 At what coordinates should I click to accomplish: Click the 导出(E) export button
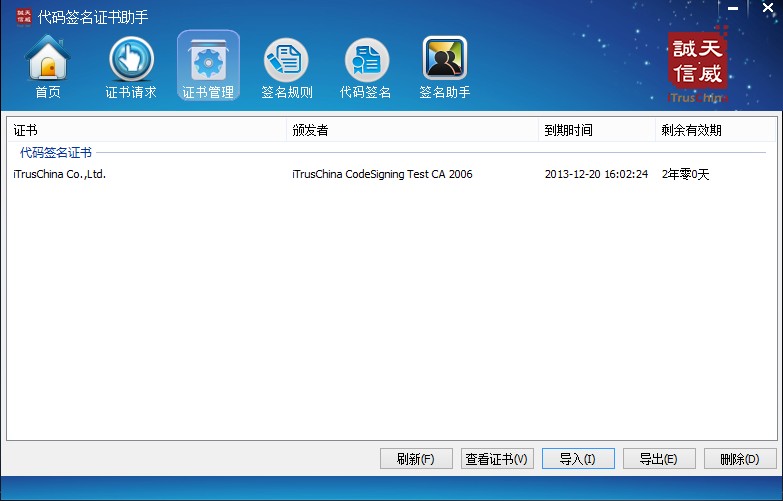pos(658,459)
